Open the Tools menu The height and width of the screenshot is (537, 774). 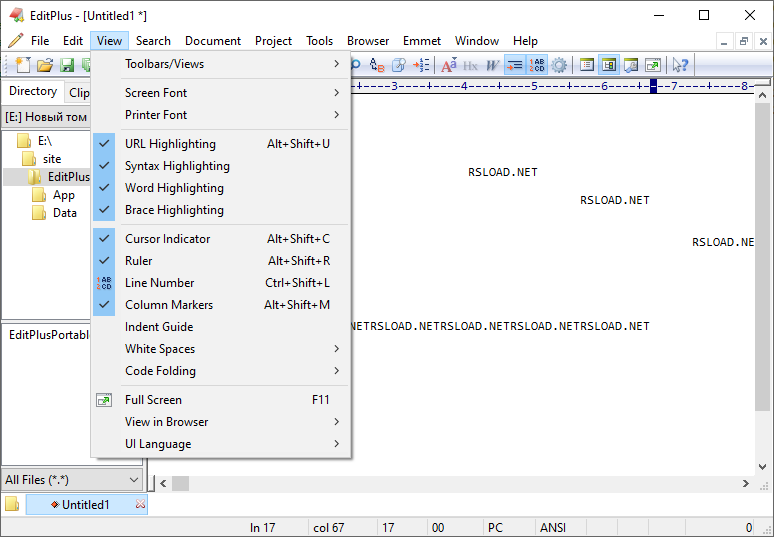(x=319, y=40)
